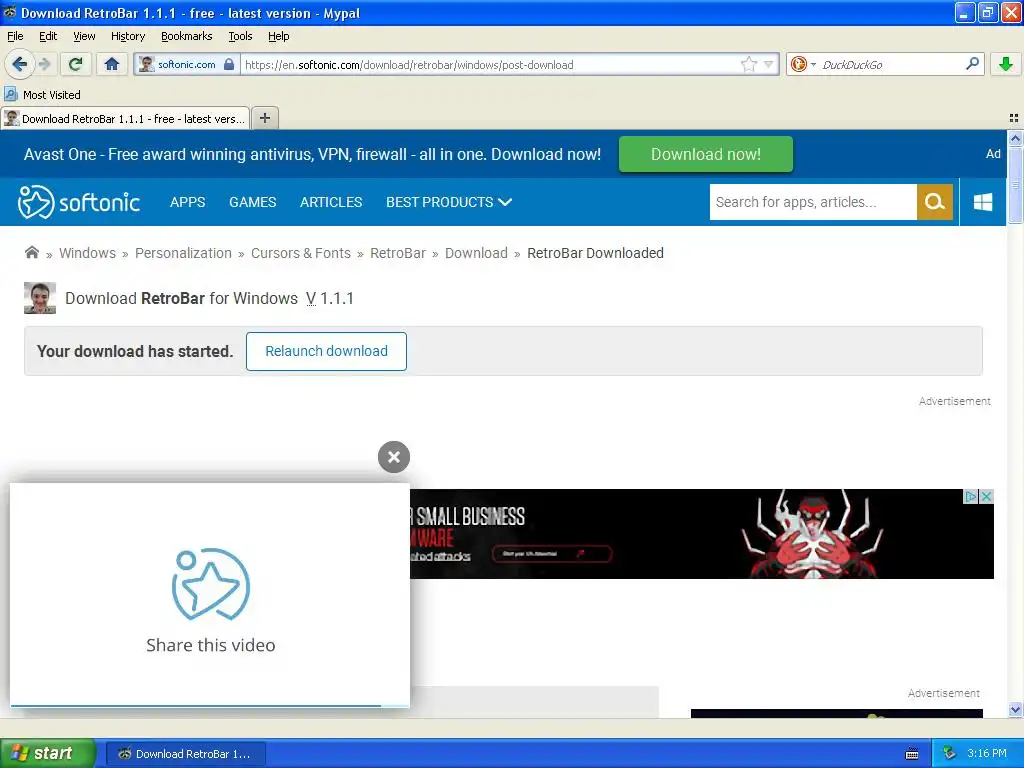Click the page scrollbar down arrow
This screenshot has height=768, width=1024.
click(1015, 709)
